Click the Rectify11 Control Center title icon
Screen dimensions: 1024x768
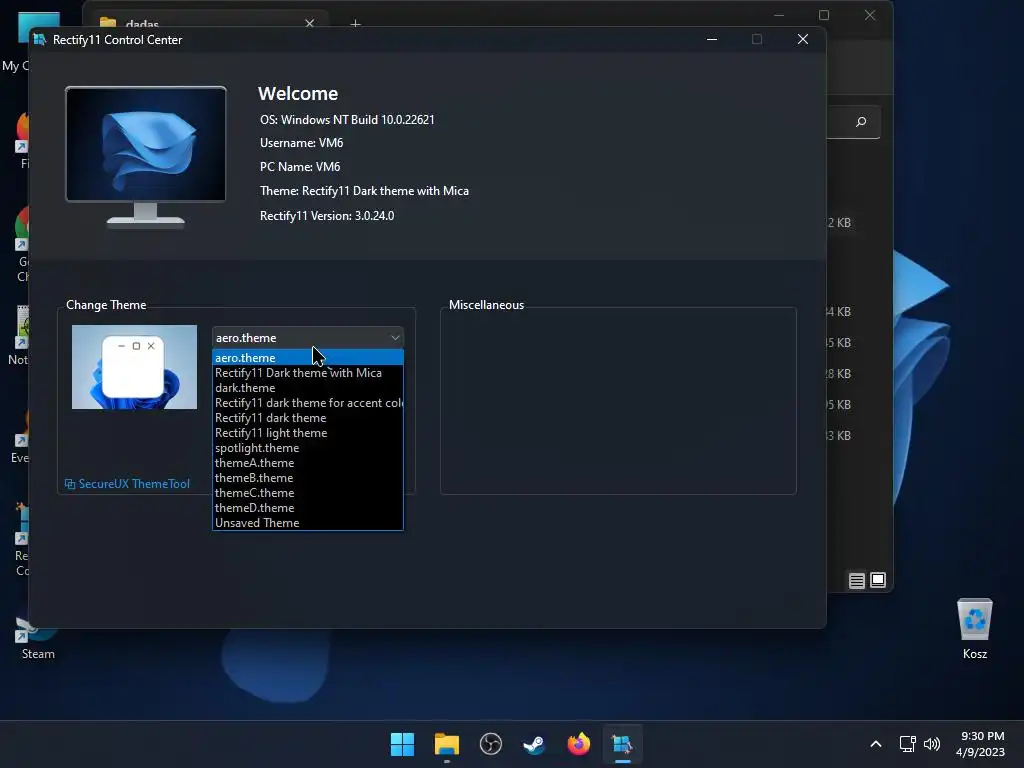pos(40,40)
